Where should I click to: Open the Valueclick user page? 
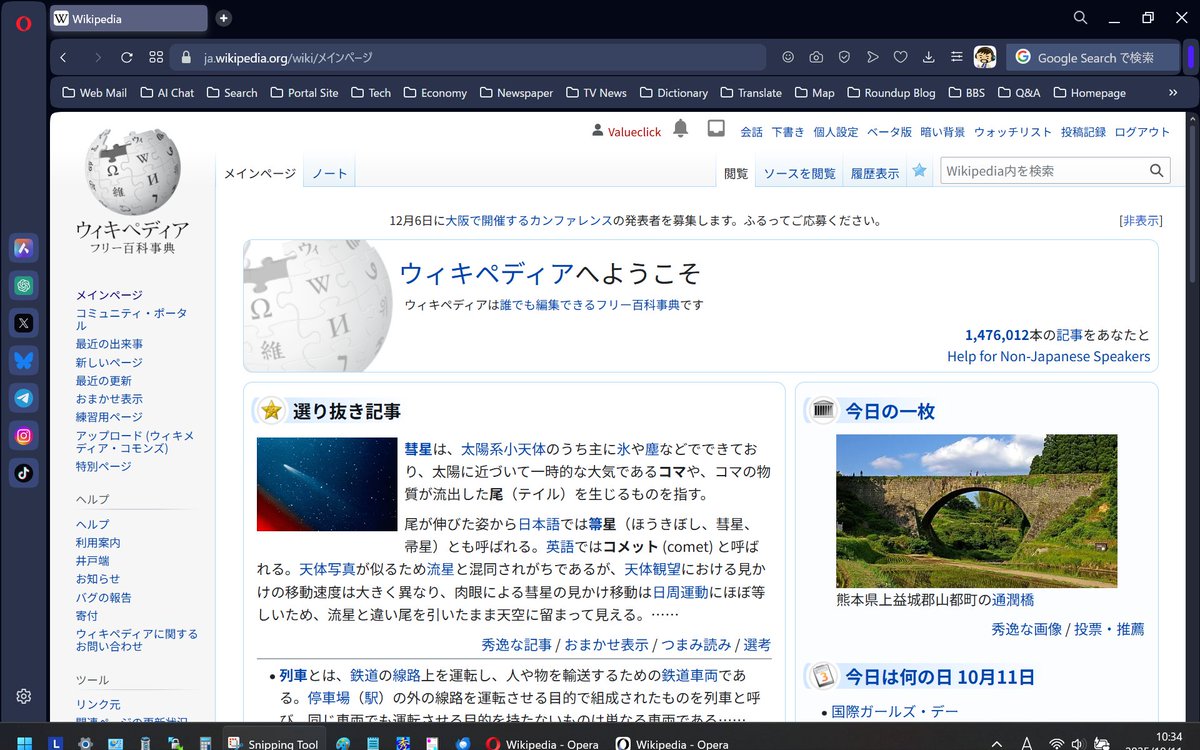(634, 132)
